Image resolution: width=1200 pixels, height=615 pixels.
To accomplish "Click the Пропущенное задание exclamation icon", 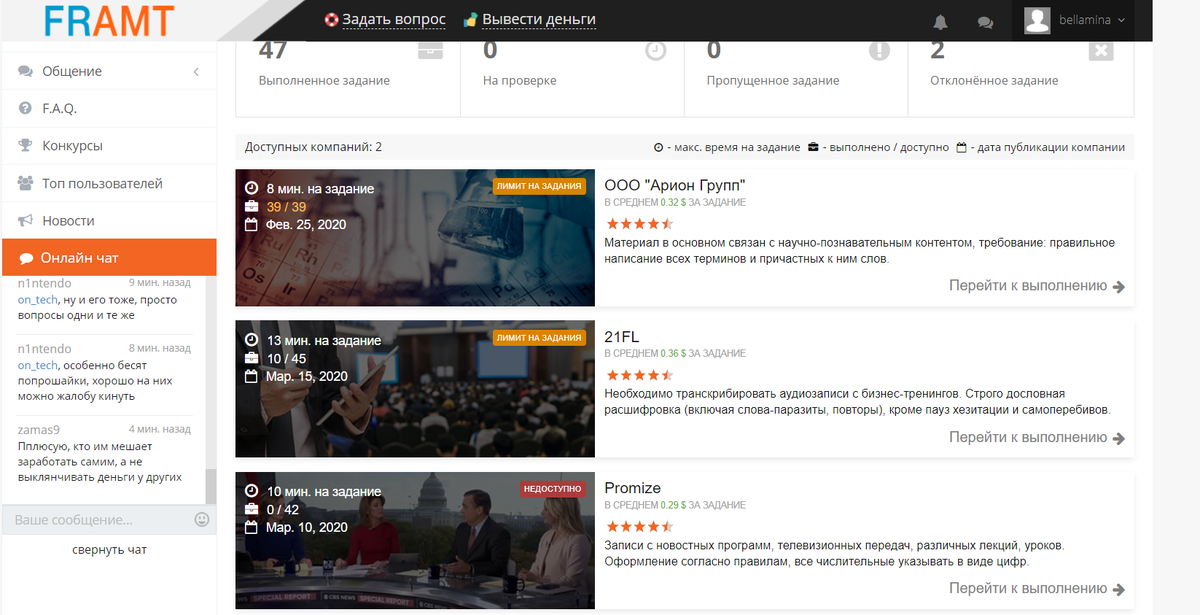I will coord(879,51).
